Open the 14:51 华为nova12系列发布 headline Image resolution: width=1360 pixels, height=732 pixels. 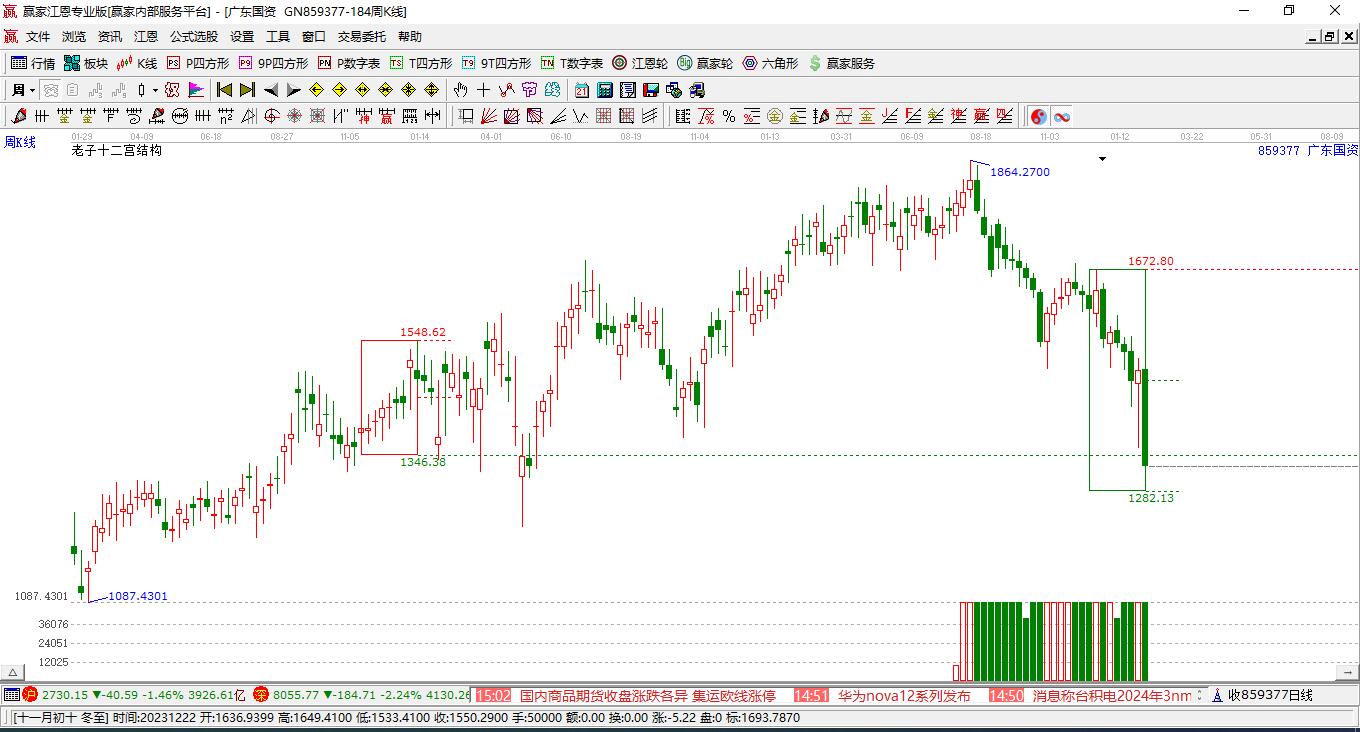(882, 695)
